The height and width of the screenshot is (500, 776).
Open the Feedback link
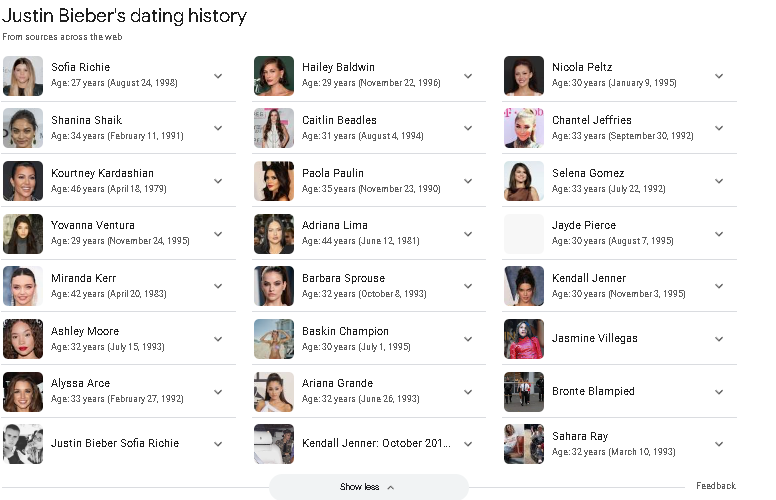tap(715, 486)
